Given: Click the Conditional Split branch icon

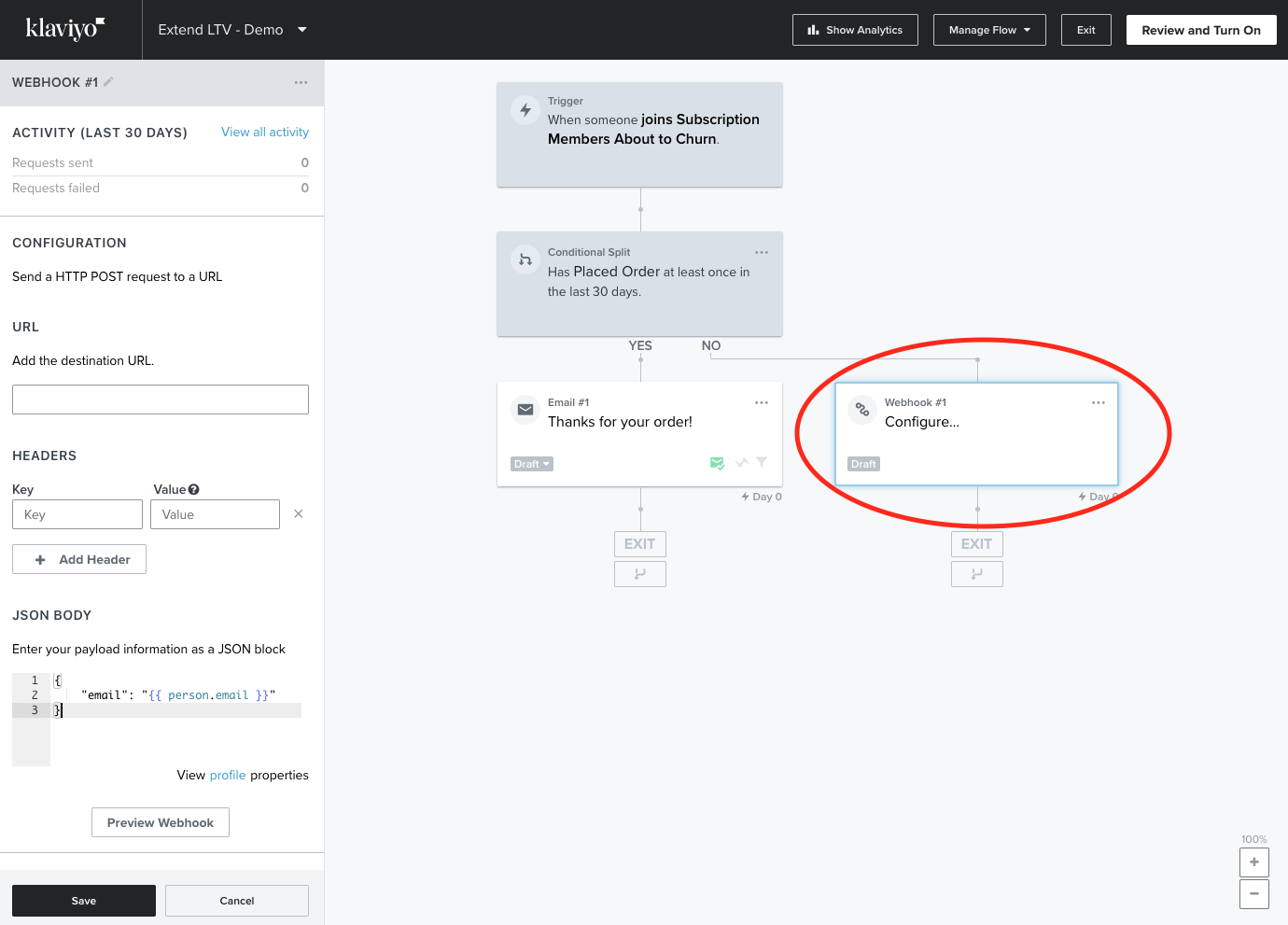Looking at the screenshot, I should pyautogui.click(x=525, y=259).
